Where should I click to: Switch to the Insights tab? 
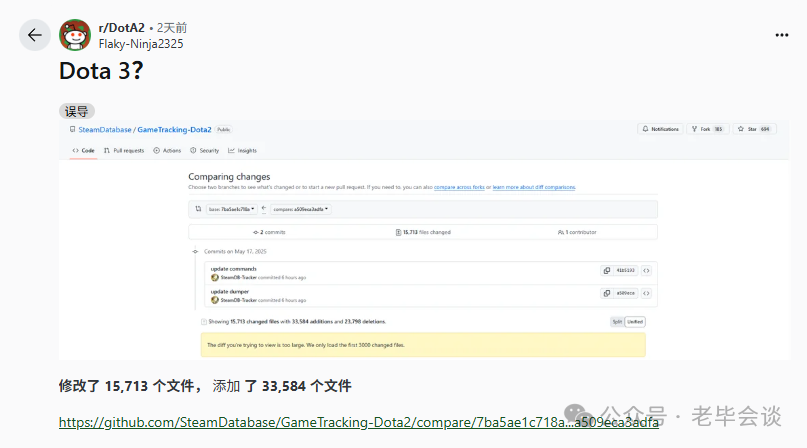tap(242, 150)
